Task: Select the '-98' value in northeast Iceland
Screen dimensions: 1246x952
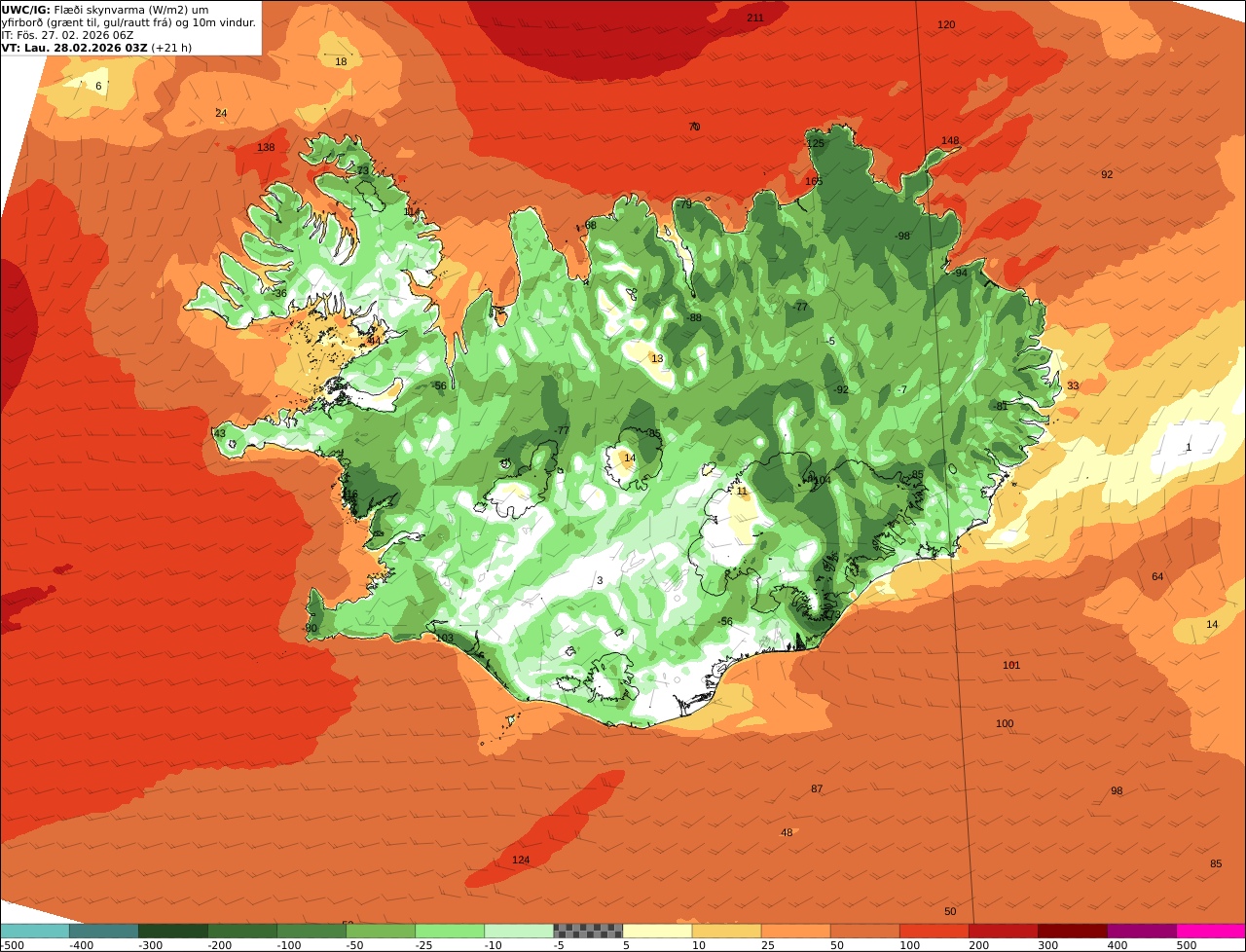Action: pyautogui.click(x=902, y=236)
